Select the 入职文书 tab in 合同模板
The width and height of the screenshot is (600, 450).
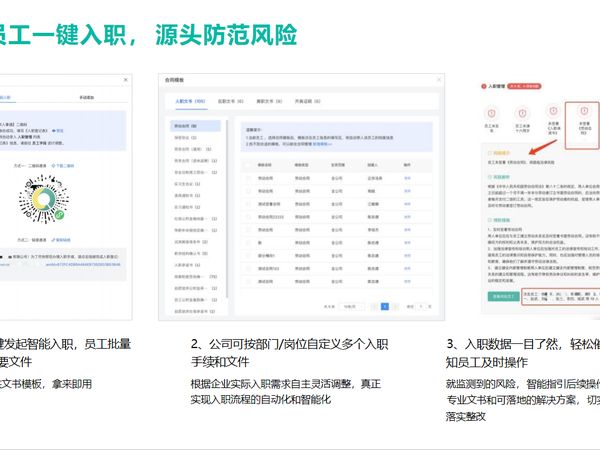tap(190, 101)
